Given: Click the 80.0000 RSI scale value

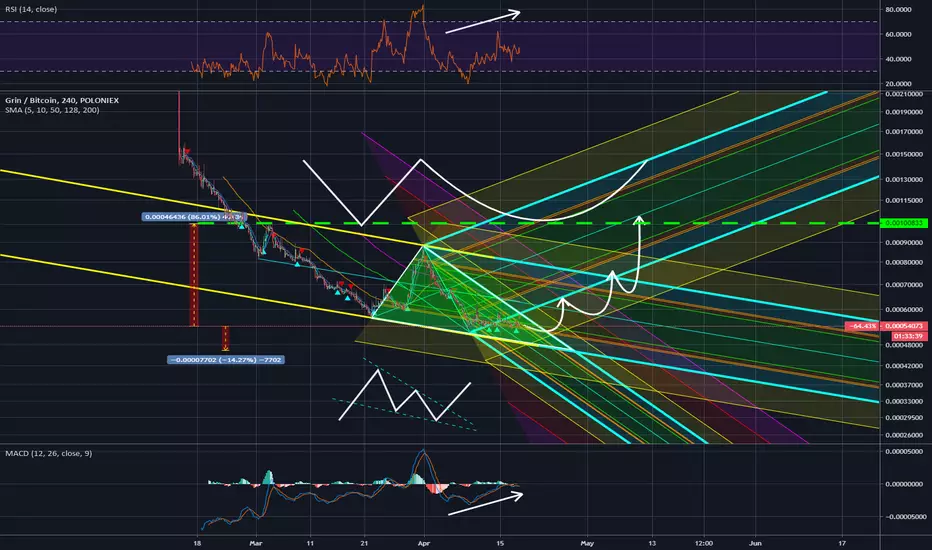Looking at the screenshot, I should coord(898,10).
